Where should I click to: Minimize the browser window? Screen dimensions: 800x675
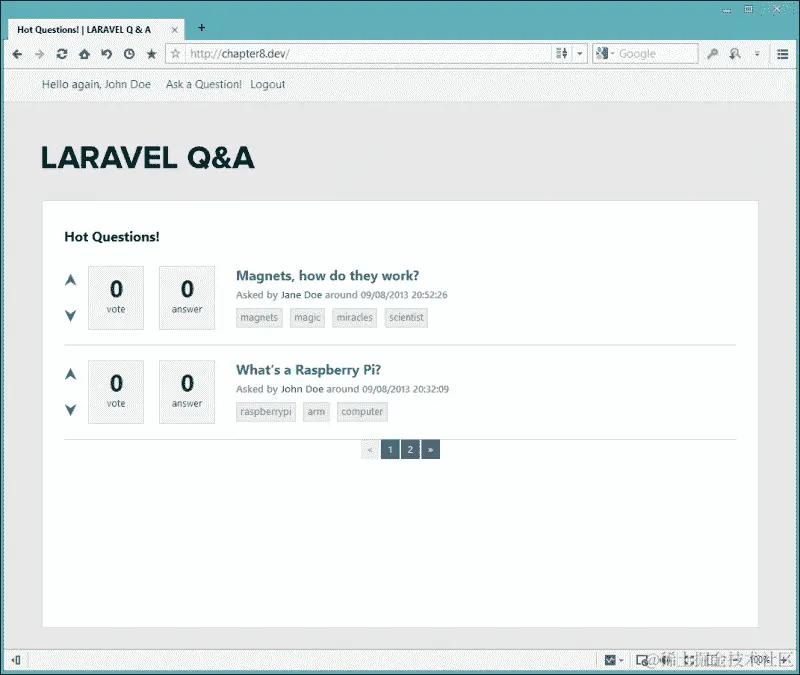(727, 10)
